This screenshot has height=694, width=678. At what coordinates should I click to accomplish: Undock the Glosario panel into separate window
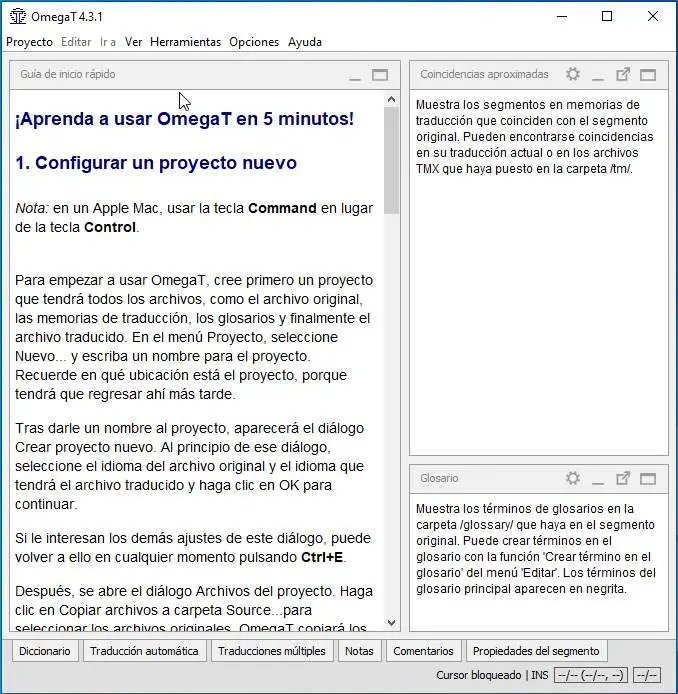tap(623, 478)
